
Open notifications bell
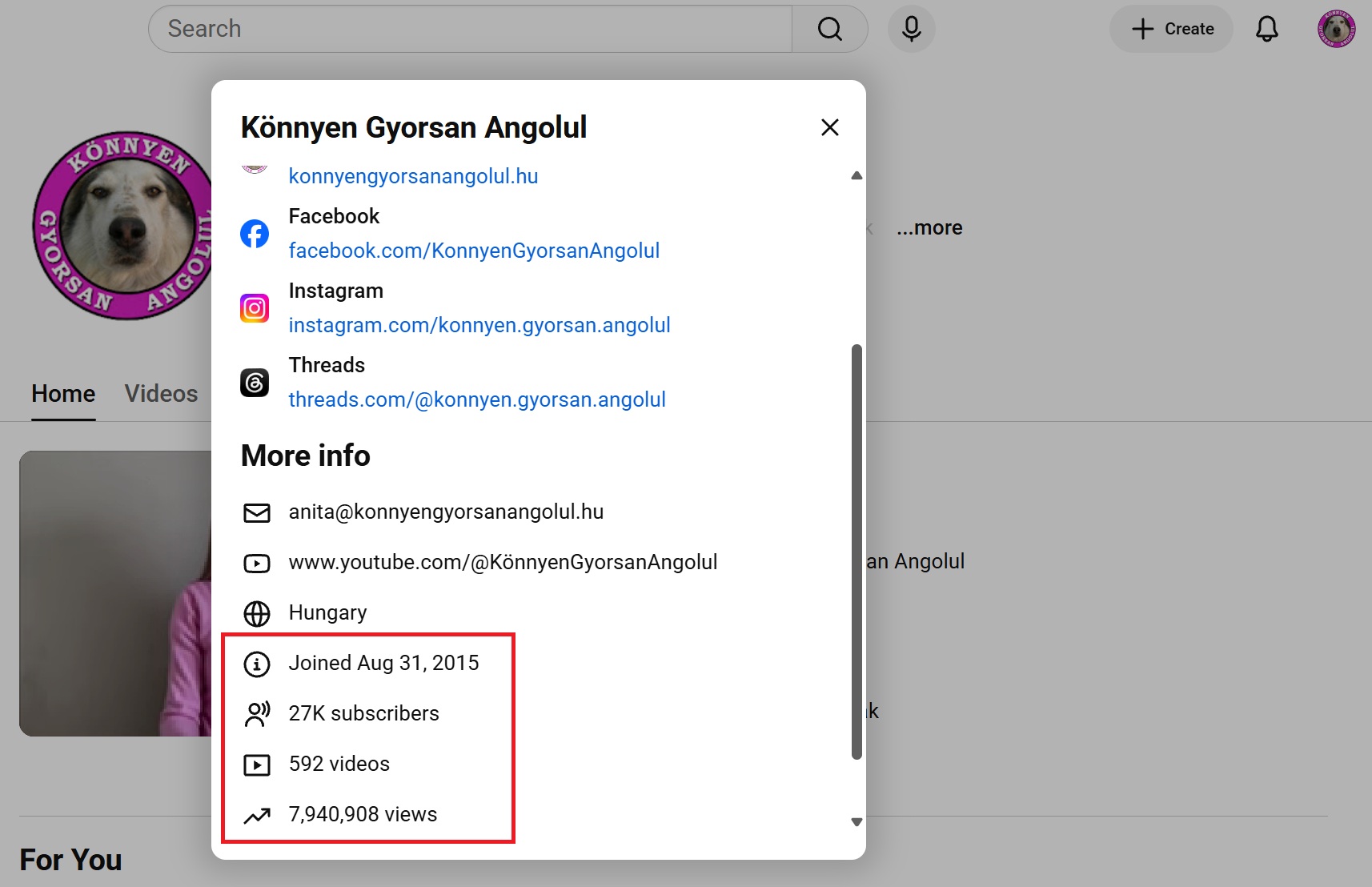click(x=1267, y=29)
